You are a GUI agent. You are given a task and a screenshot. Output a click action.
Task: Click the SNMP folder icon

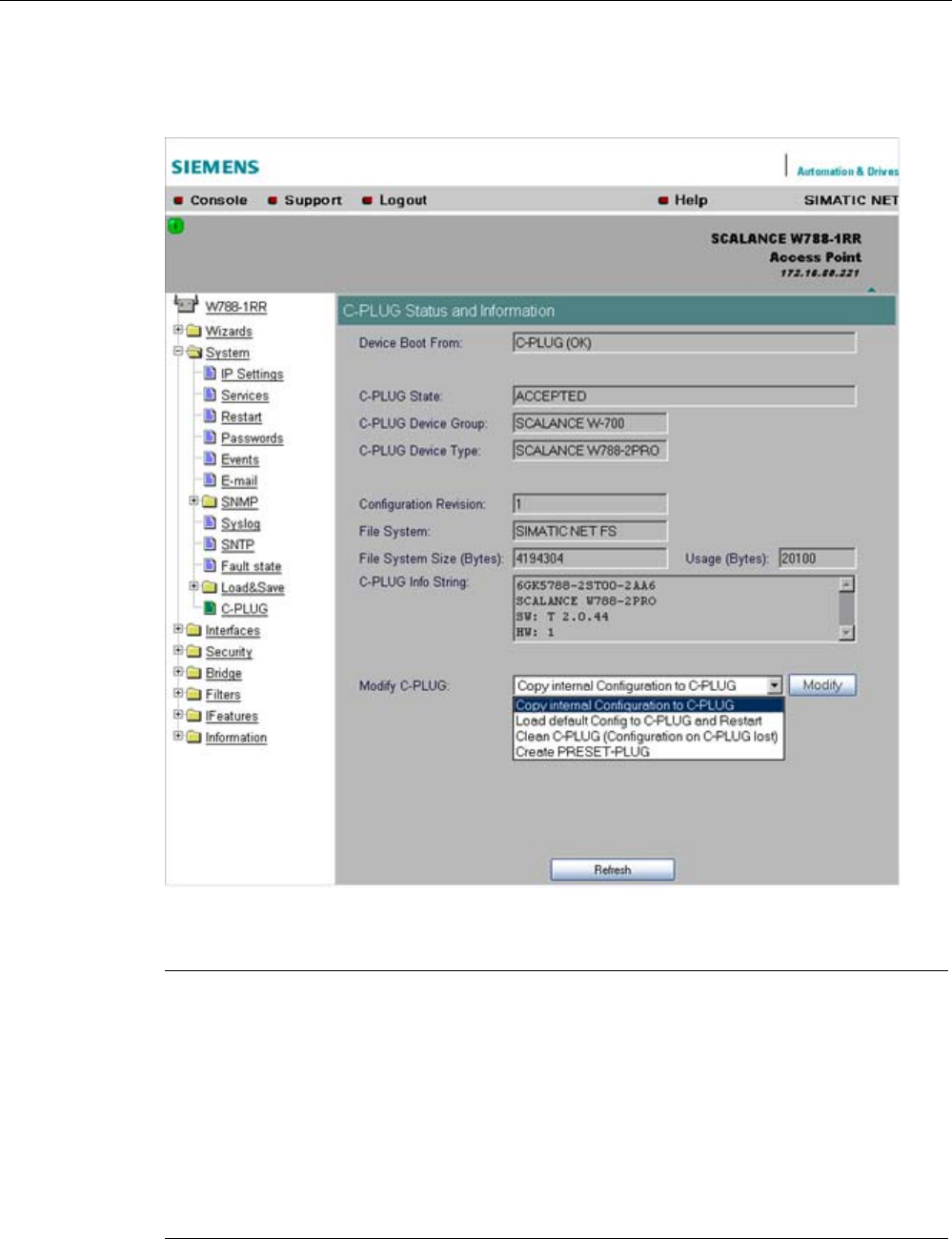coord(209,501)
